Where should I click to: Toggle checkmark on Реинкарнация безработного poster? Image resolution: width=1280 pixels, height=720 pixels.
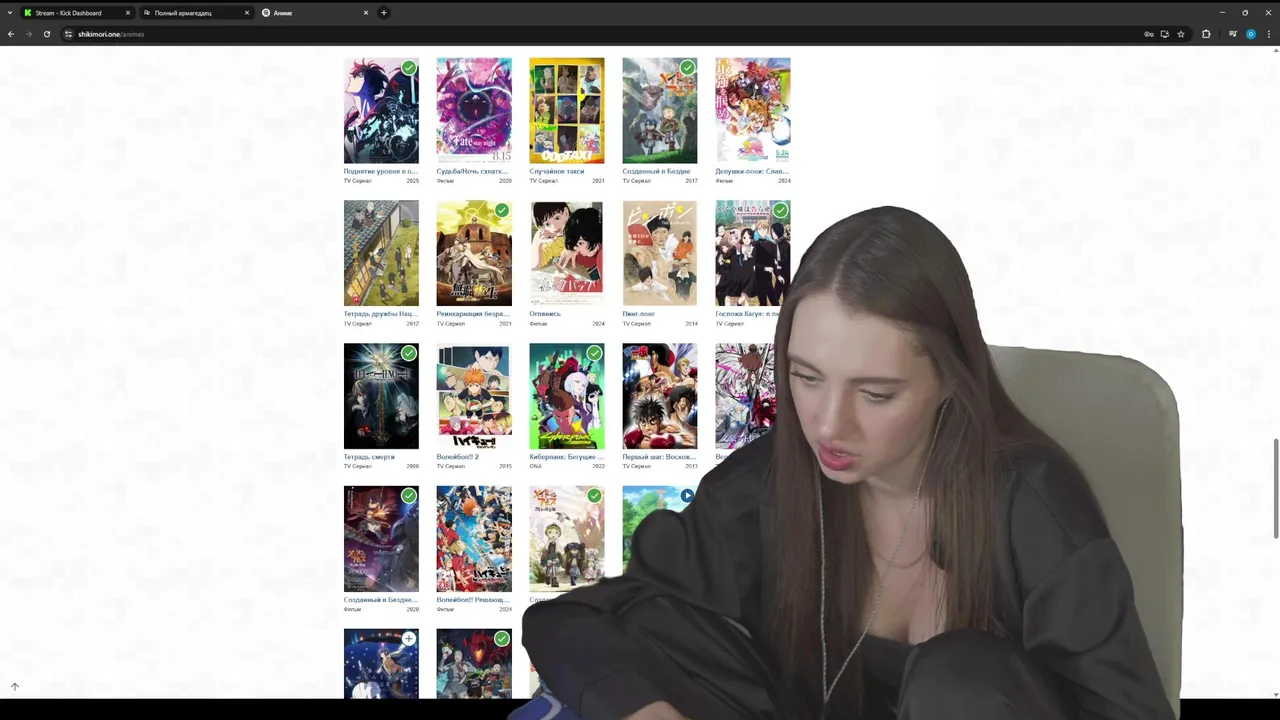pos(502,210)
